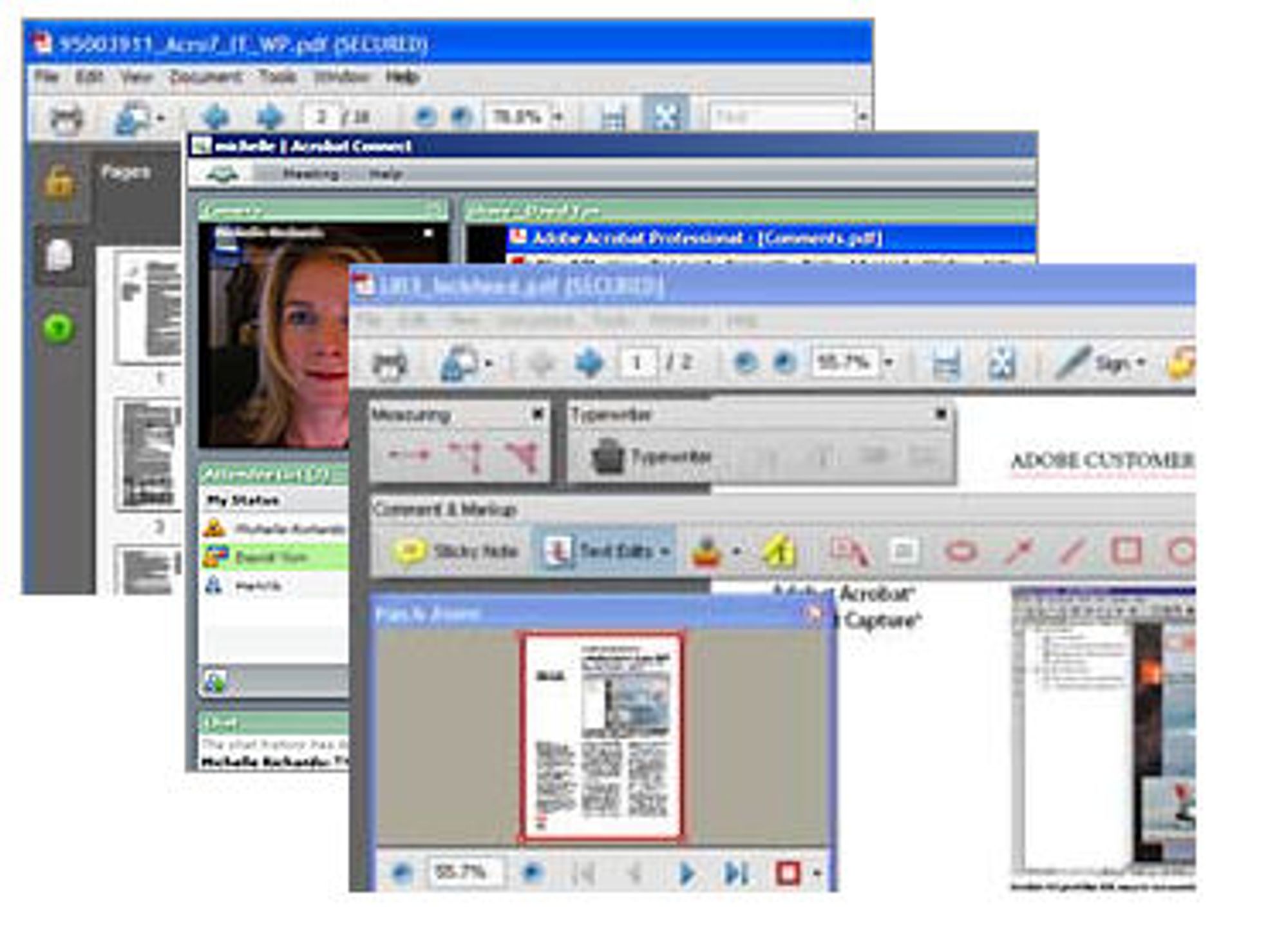Image resolution: width=1288 pixels, height=940 pixels.
Task: Jump to last page in Pan & Zoom
Action: [736, 874]
